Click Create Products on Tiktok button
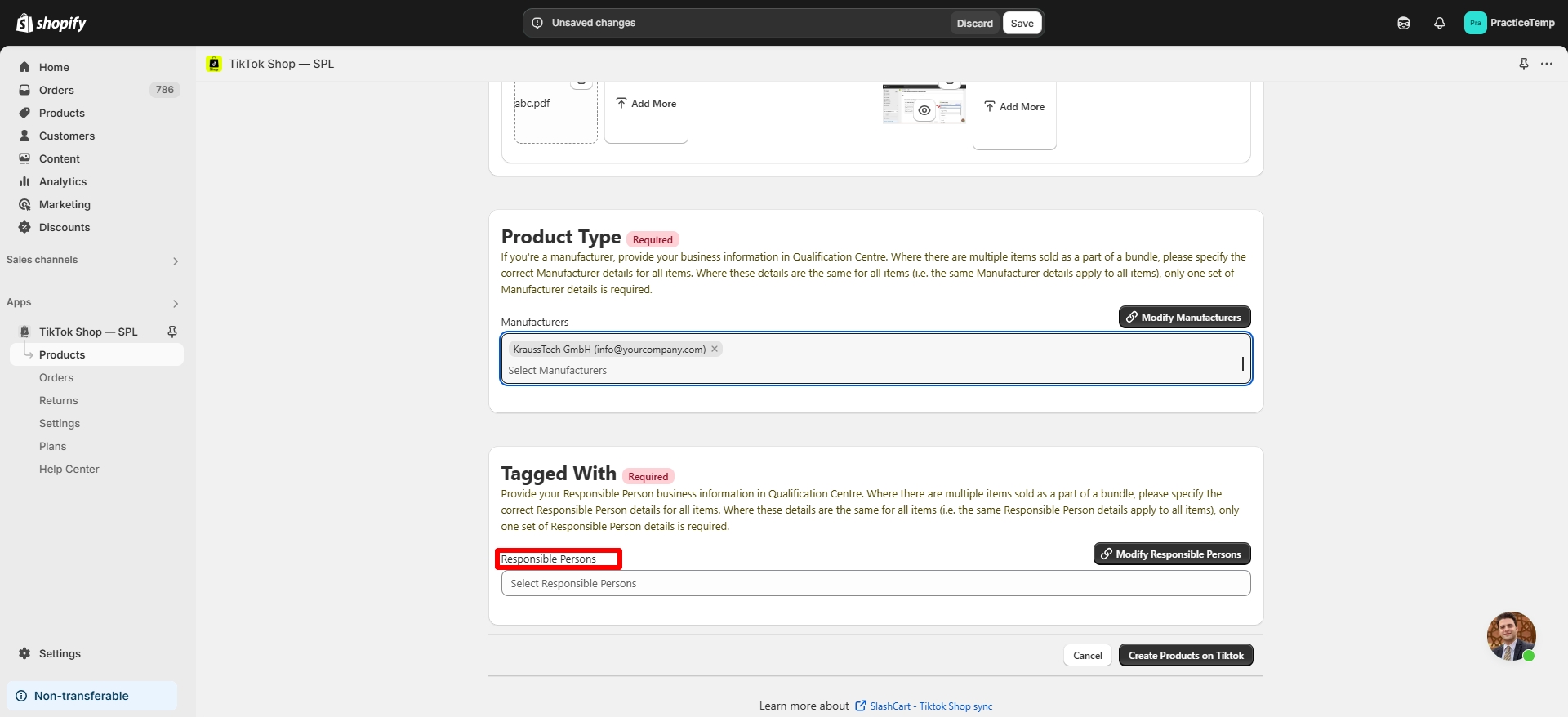The height and width of the screenshot is (717, 1568). pyautogui.click(x=1185, y=655)
